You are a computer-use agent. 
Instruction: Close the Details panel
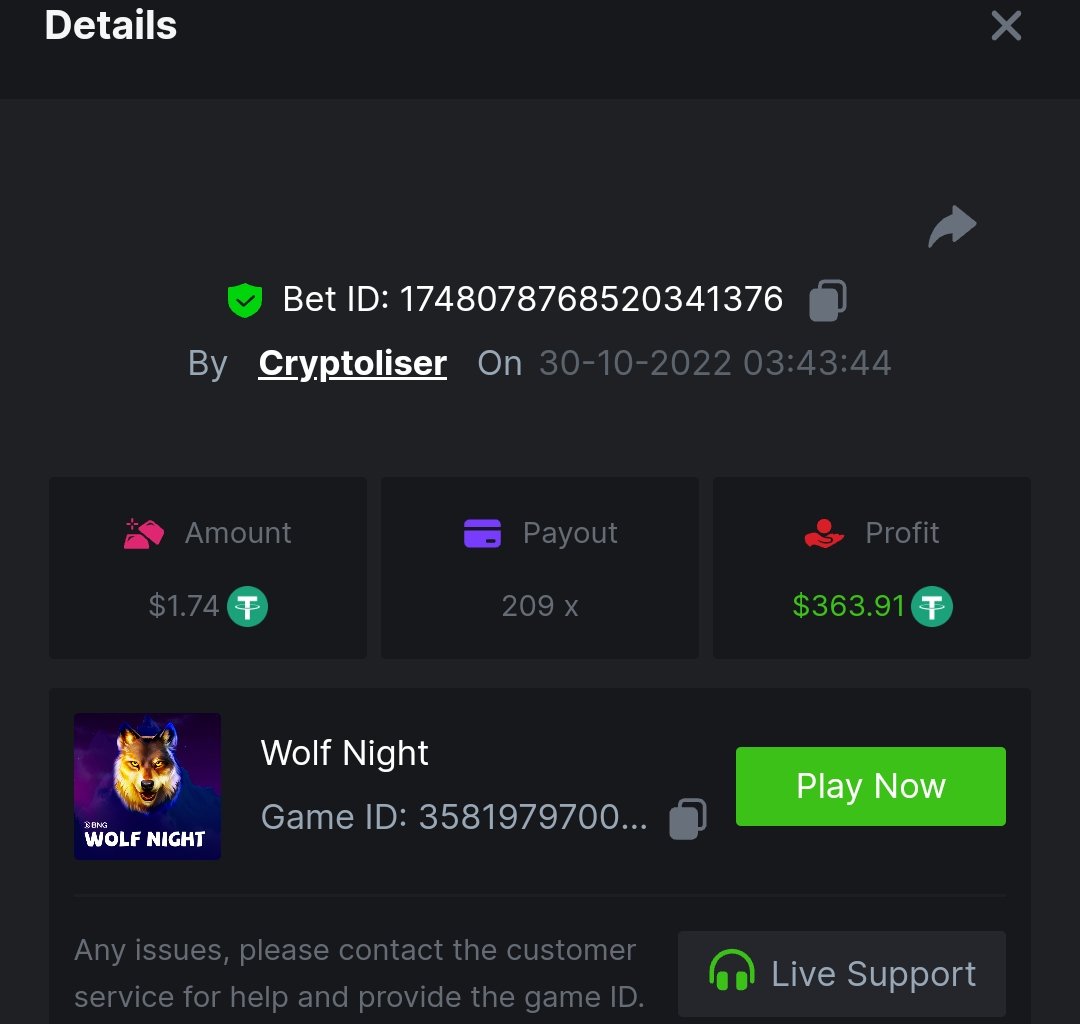(1006, 26)
